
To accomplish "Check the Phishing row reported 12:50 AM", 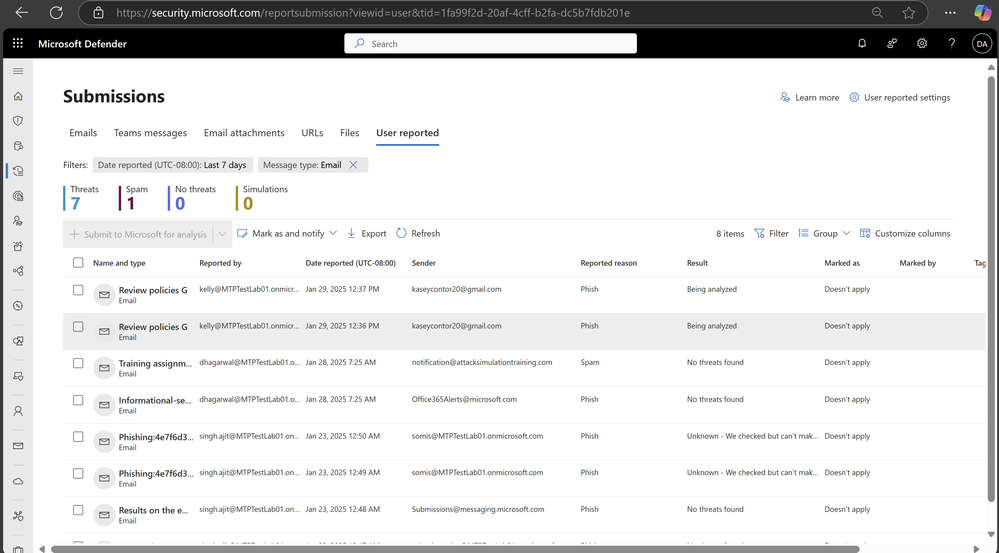I will tap(78, 436).
